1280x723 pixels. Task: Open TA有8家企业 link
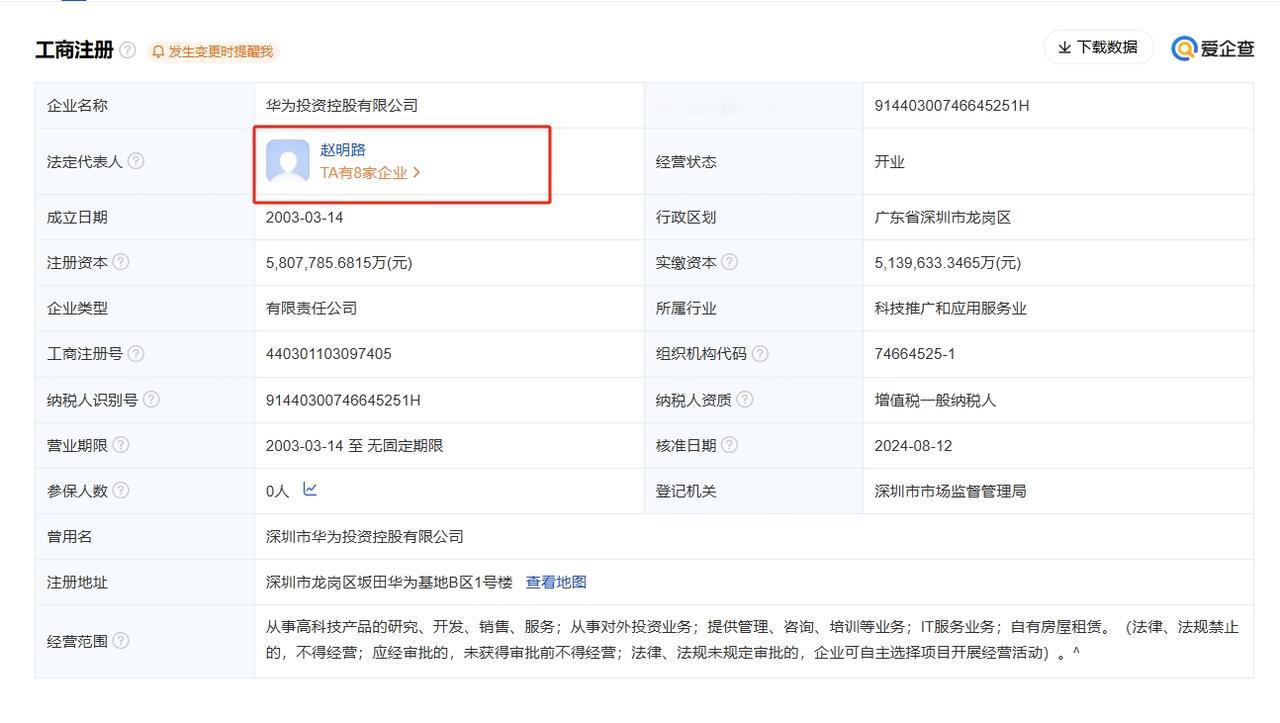(370, 173)
